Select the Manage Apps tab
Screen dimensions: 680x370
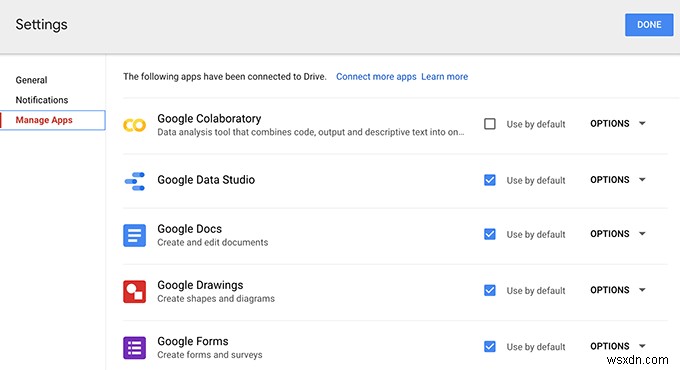52,120
